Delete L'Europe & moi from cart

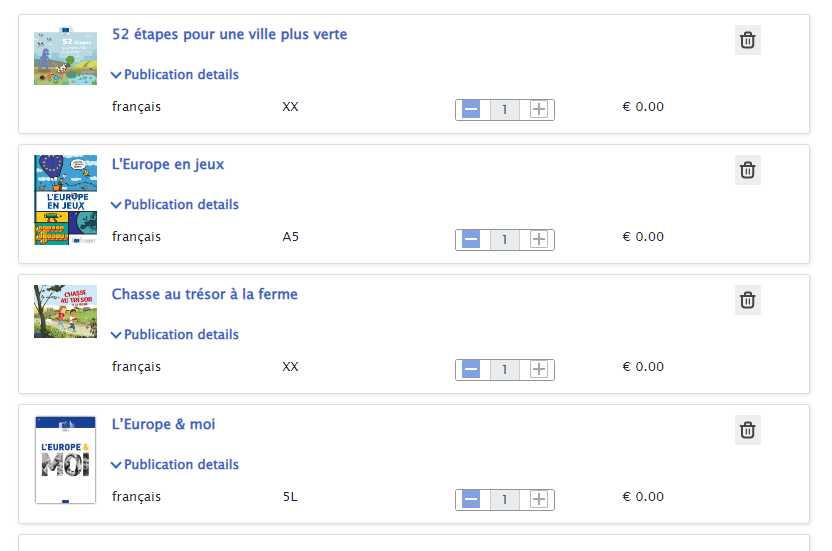748,431
